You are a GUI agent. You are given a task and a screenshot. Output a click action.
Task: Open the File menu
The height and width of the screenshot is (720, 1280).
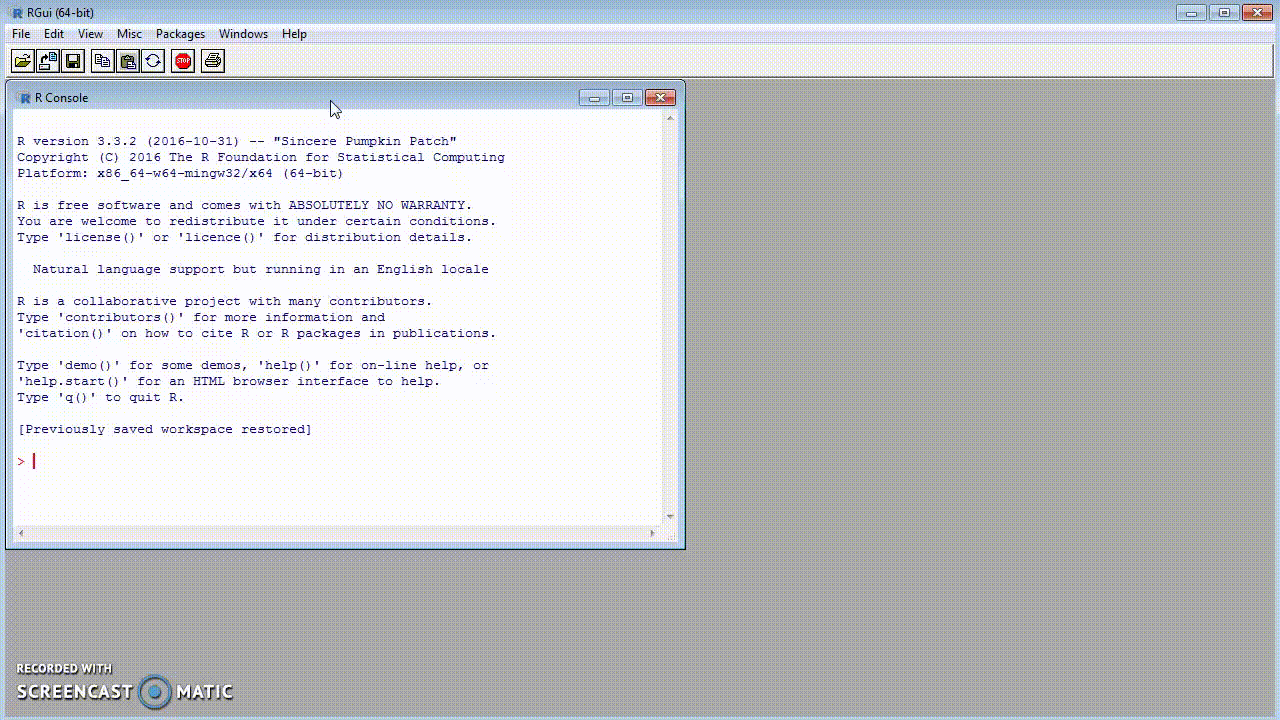[20, 33]
